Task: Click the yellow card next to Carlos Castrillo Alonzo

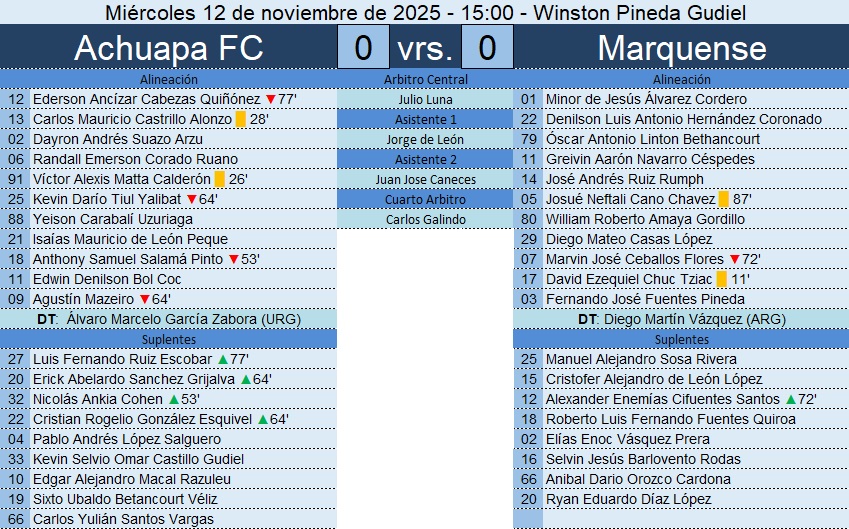Action: (x=240, y=119)
